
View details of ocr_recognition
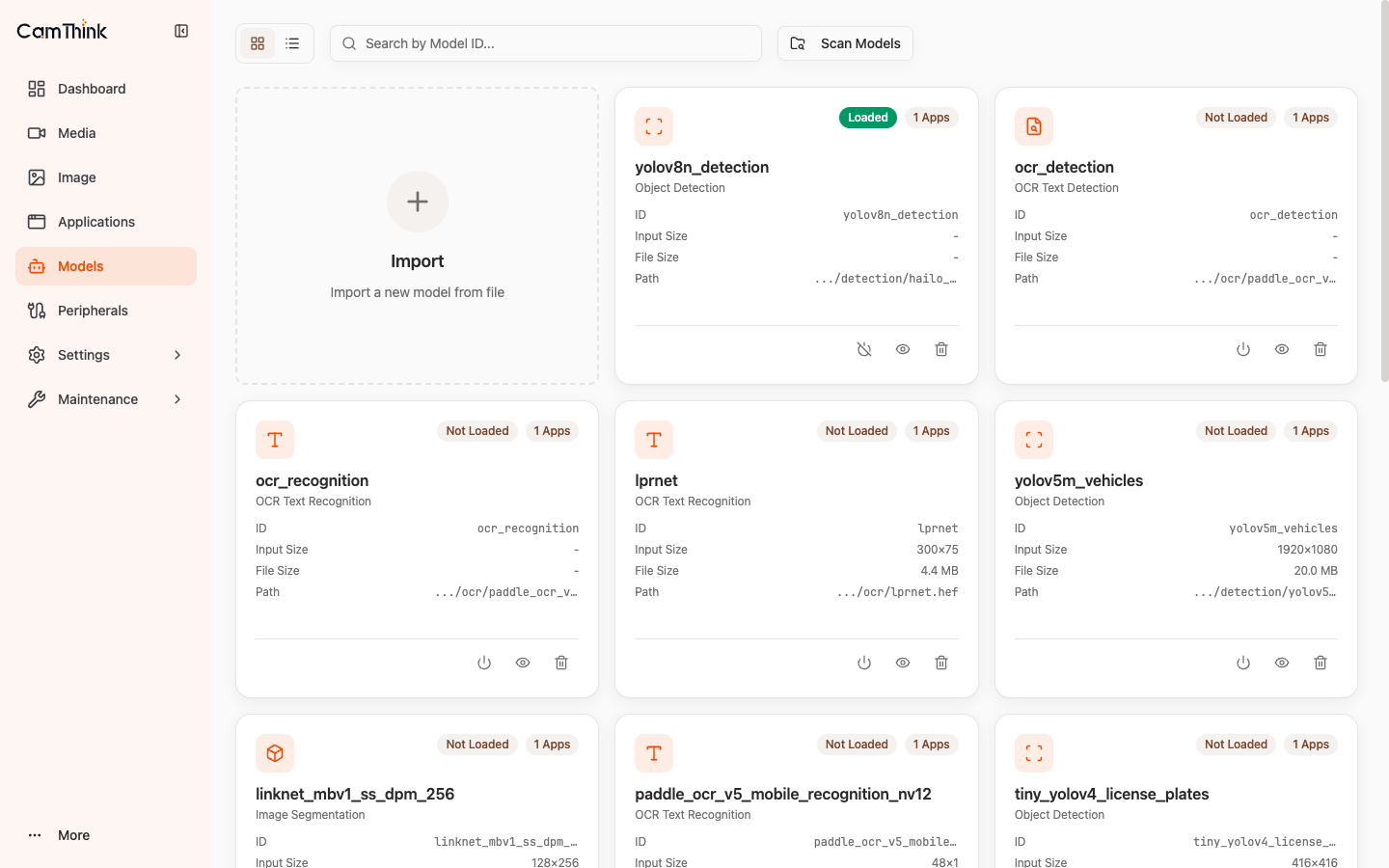[x=523, y=663]
